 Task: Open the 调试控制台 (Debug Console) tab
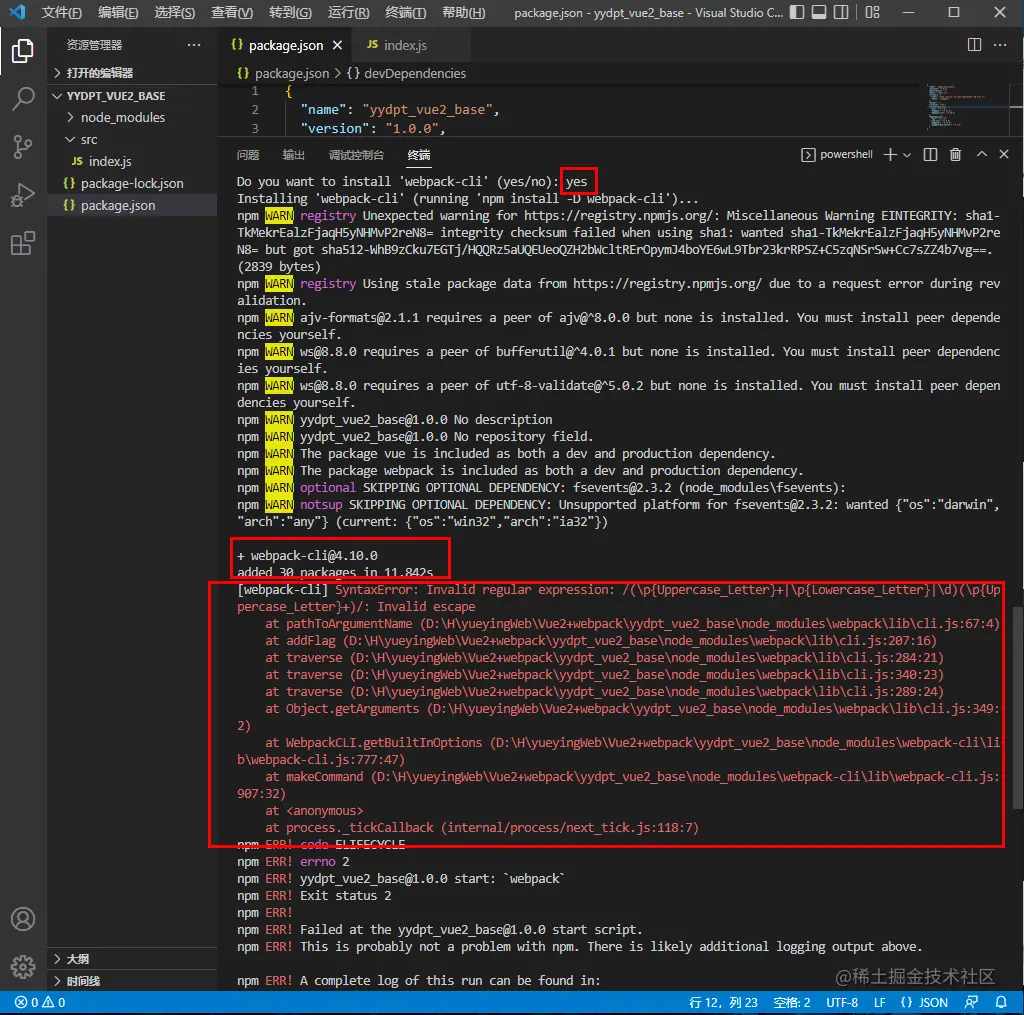coord(356,155)
